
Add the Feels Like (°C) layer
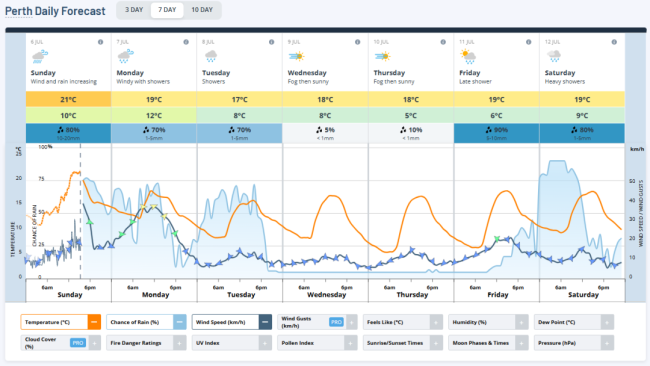(x=436, y=322)
